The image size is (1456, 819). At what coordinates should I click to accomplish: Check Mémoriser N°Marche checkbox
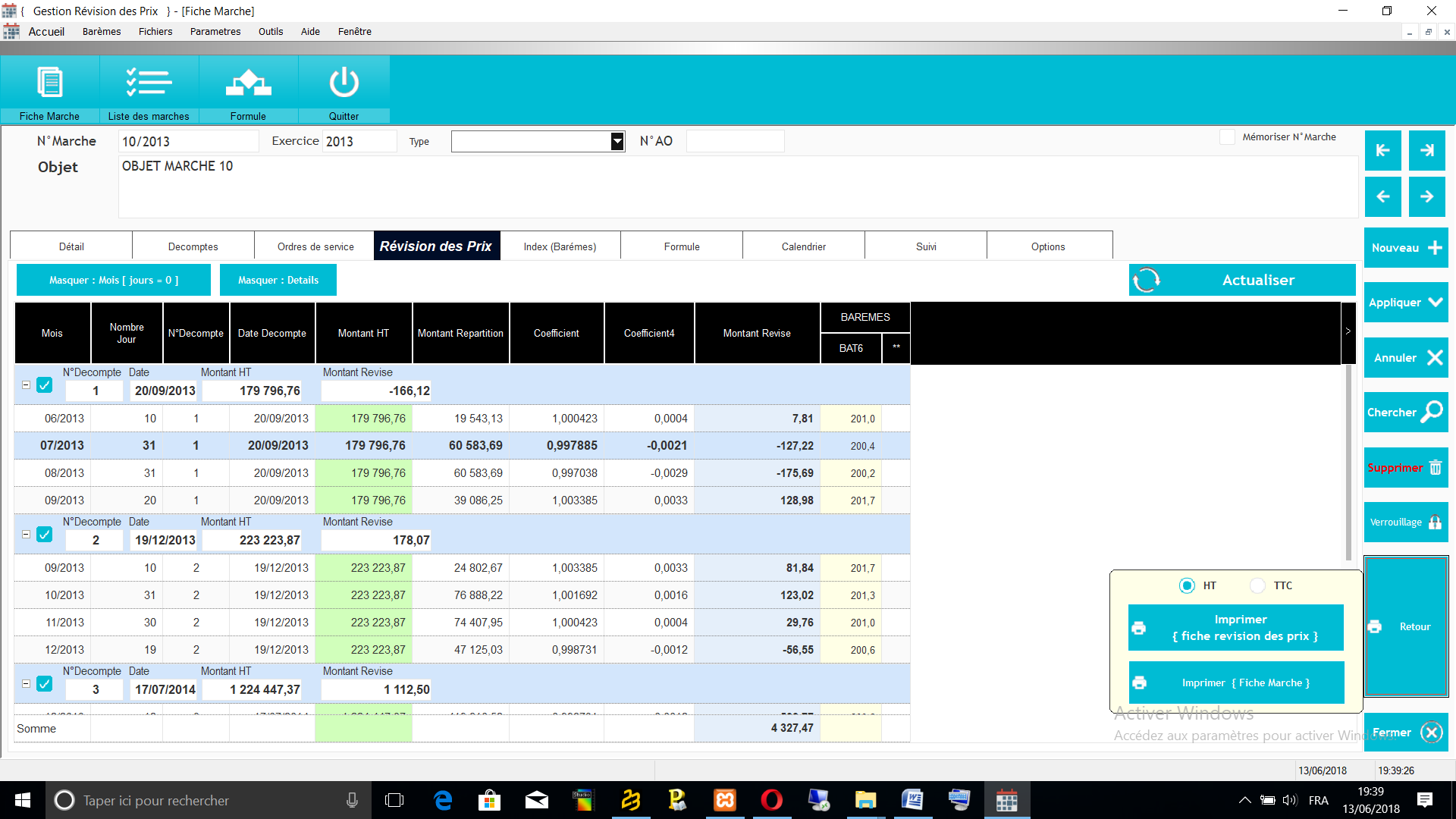point(1226,137)
